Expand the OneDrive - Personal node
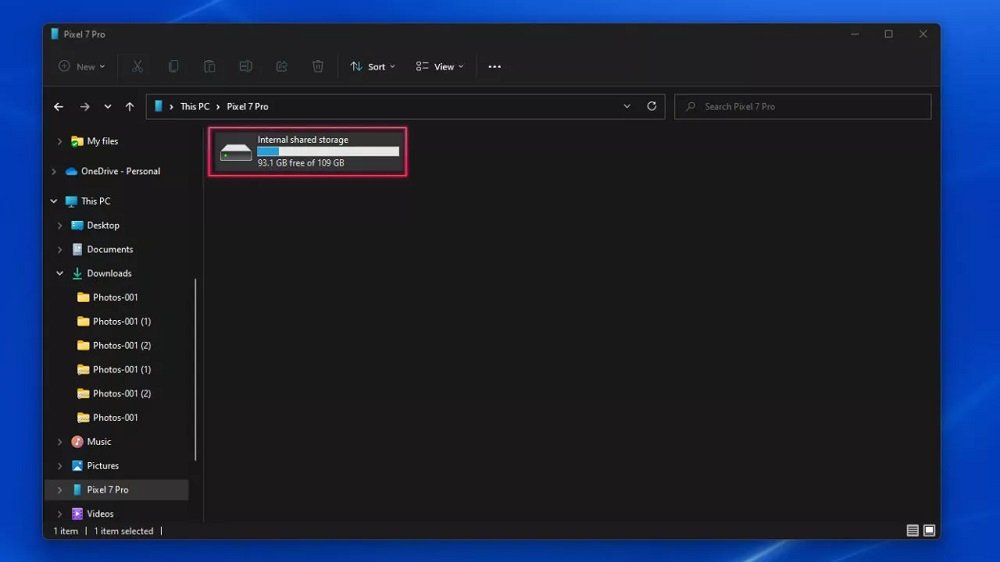Viewport: 1000px width, 562px height. pos(54,171)
